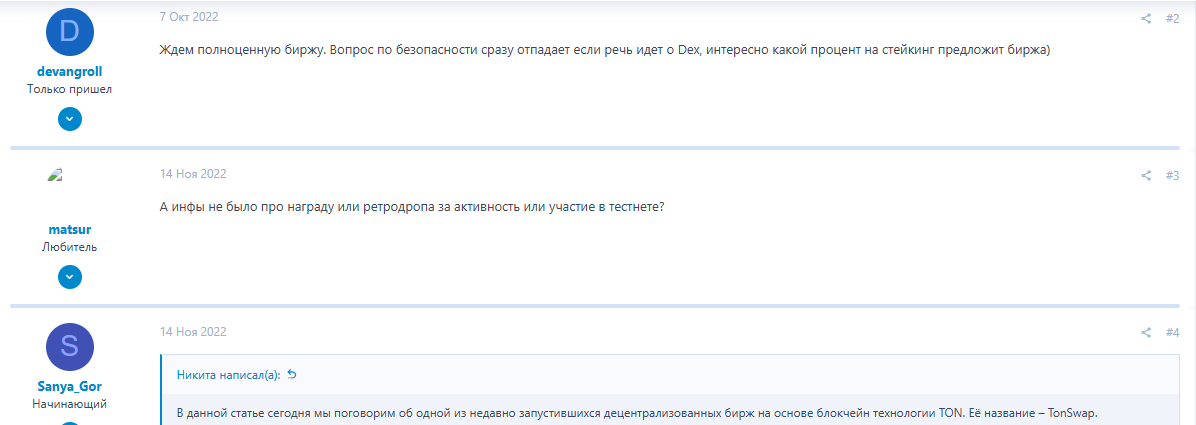Click the 7 Окт 2022 post date
1196x425 pixels.
[189, 17]
